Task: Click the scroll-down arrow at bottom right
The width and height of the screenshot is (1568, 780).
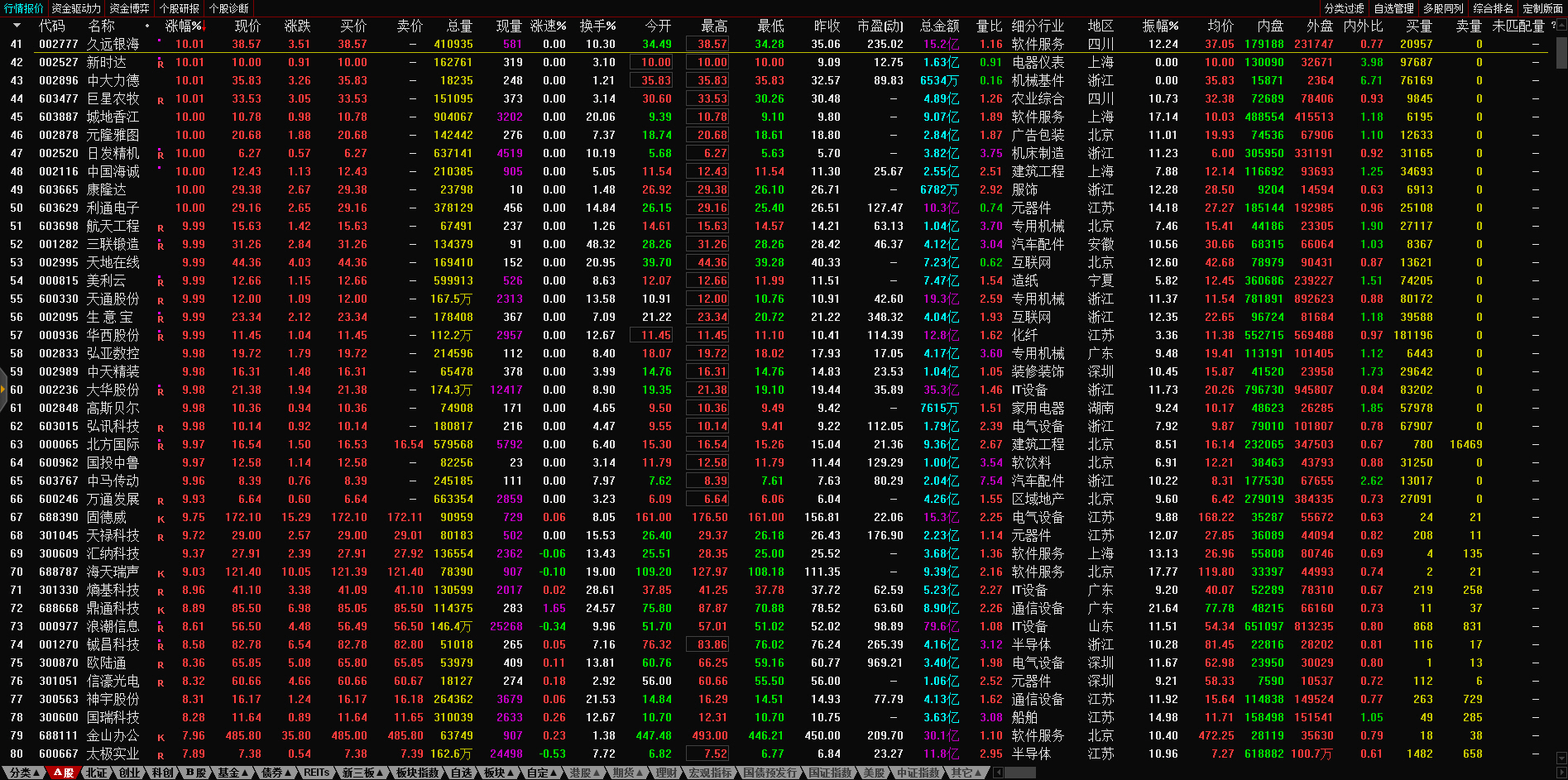Action: pyautogui.click(x=1561, y=757)
